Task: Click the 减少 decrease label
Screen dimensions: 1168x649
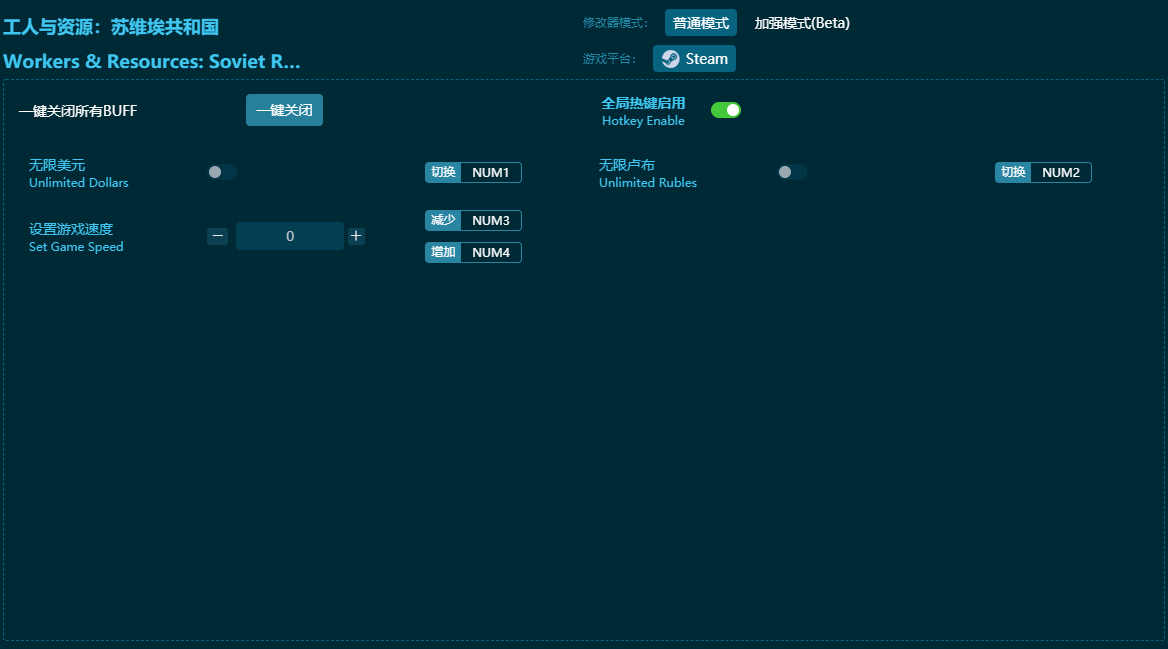Action: 443,220
